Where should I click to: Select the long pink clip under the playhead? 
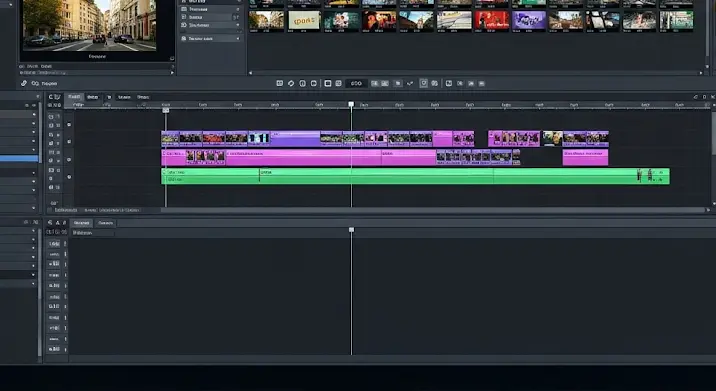(x=303, y=158)
